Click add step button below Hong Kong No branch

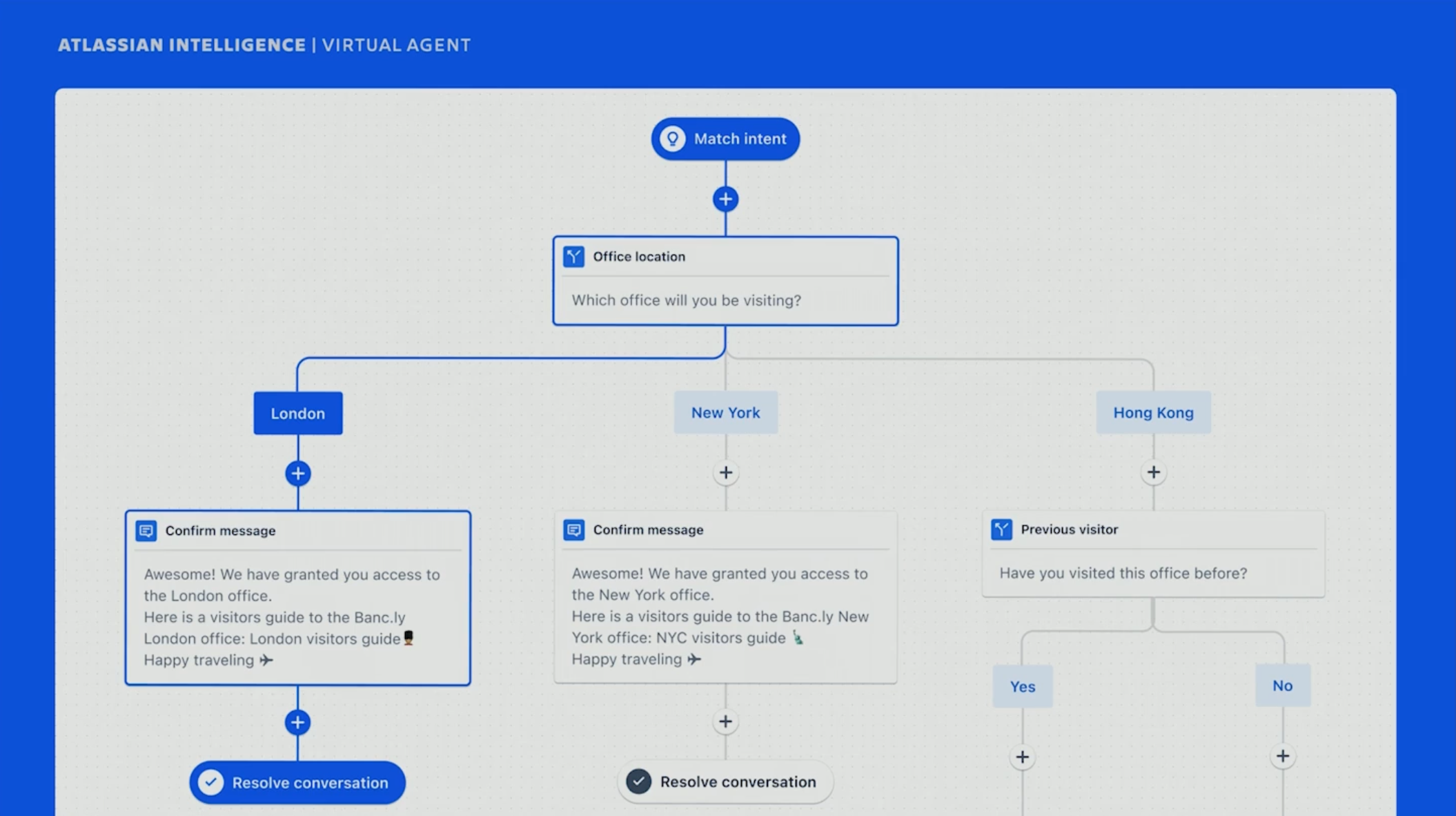pyautogui.click(x=1283, y=756)
